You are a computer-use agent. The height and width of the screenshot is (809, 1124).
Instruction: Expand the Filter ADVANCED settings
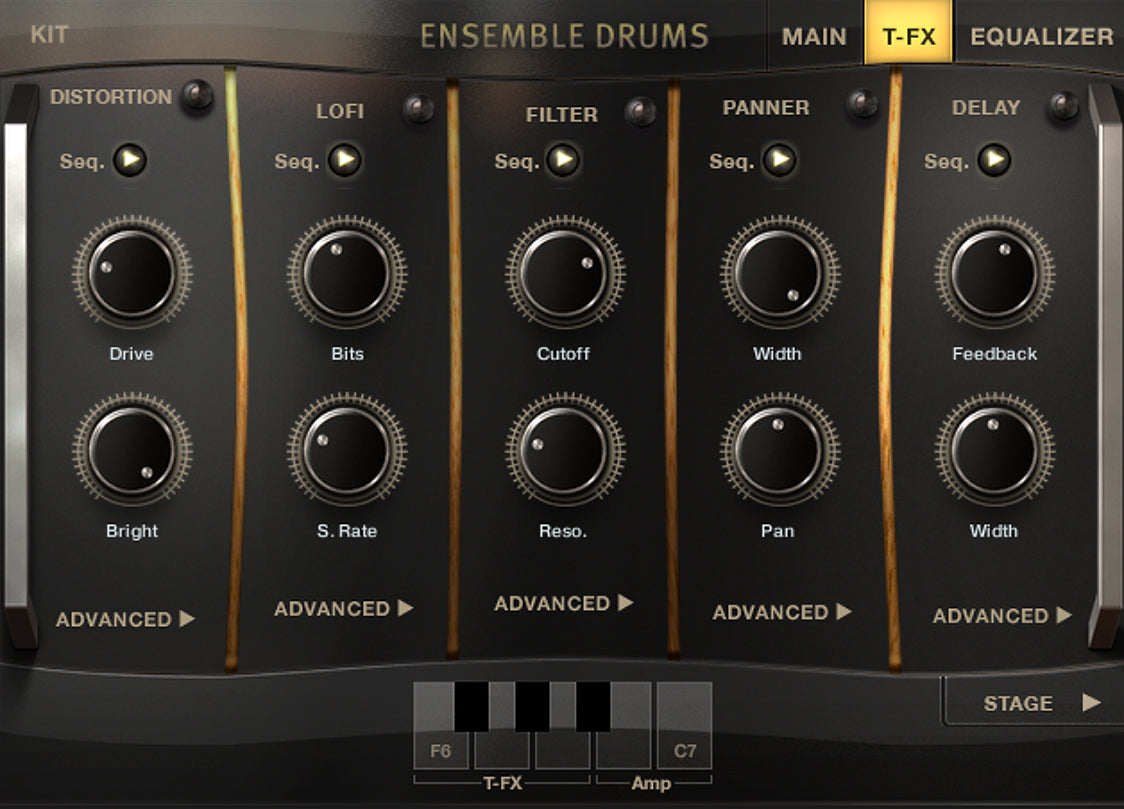[x=564, y=603]
